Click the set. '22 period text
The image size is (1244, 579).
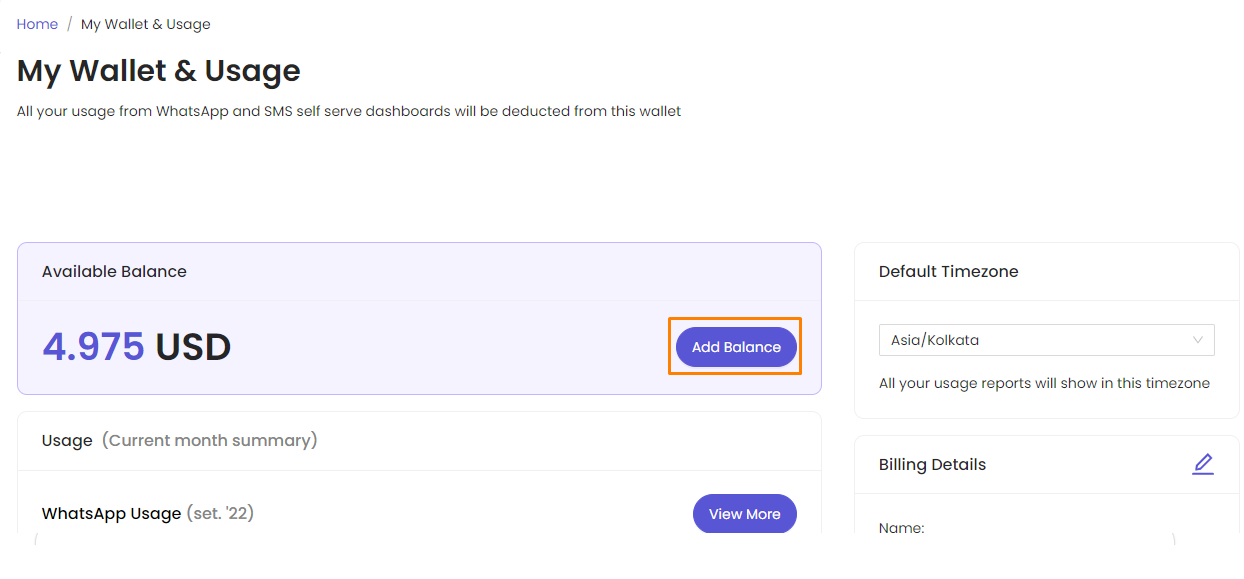220,514
